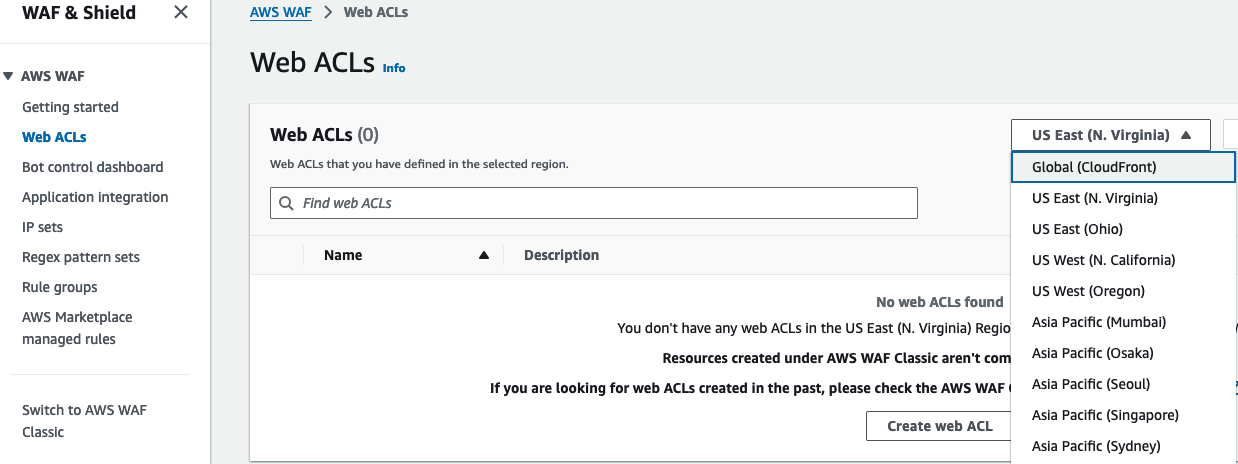This screenshot has height=464, width=1238.
Task: Choose US West (N. California) region
Action: (x=1124, y=260)
